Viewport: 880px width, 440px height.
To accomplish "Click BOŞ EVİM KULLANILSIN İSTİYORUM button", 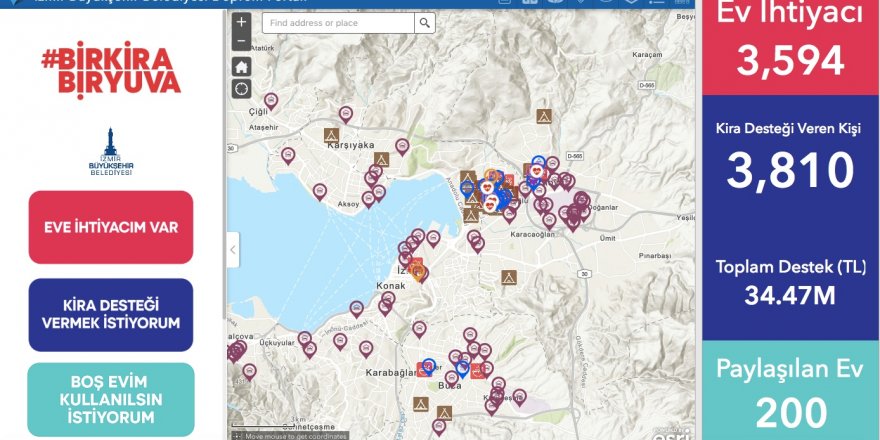I will pos(111,399).
